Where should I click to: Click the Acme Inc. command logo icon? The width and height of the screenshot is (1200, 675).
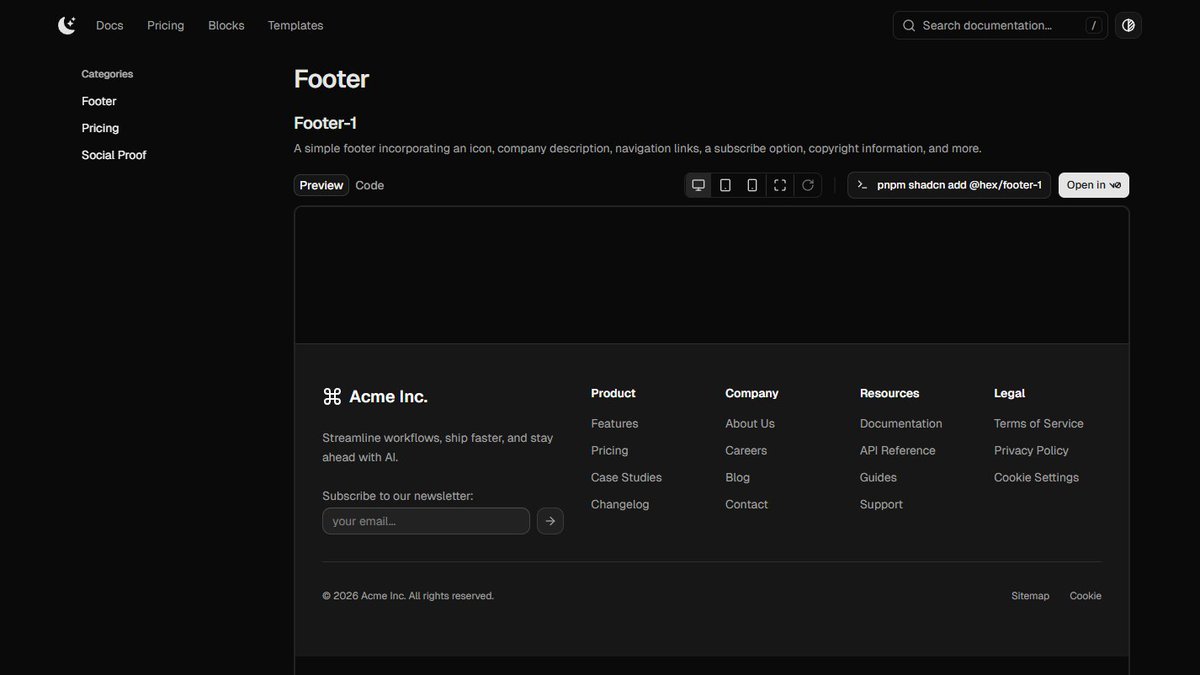pos(332,397)
